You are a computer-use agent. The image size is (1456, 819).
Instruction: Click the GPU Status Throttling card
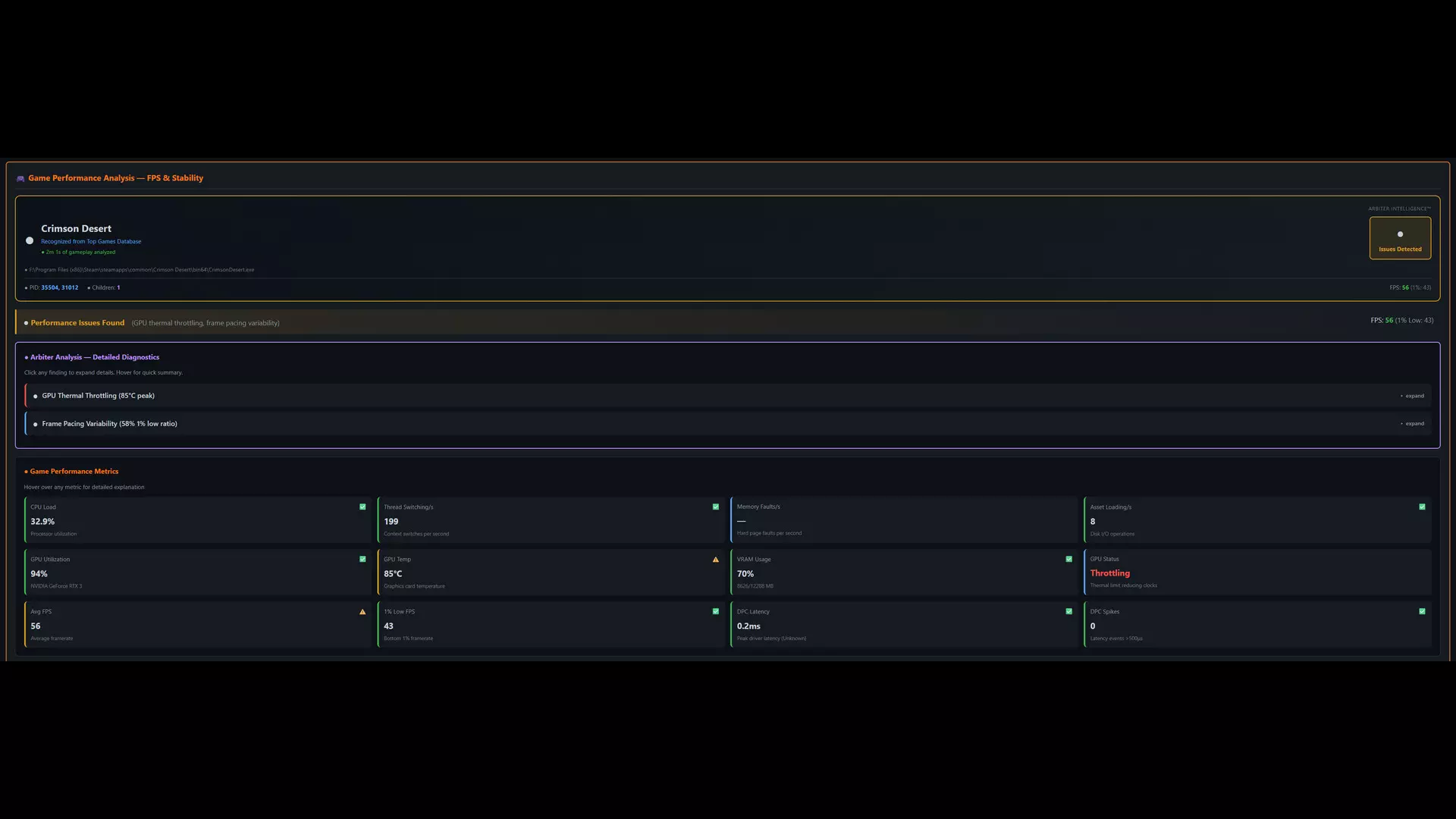(1257, 573)
